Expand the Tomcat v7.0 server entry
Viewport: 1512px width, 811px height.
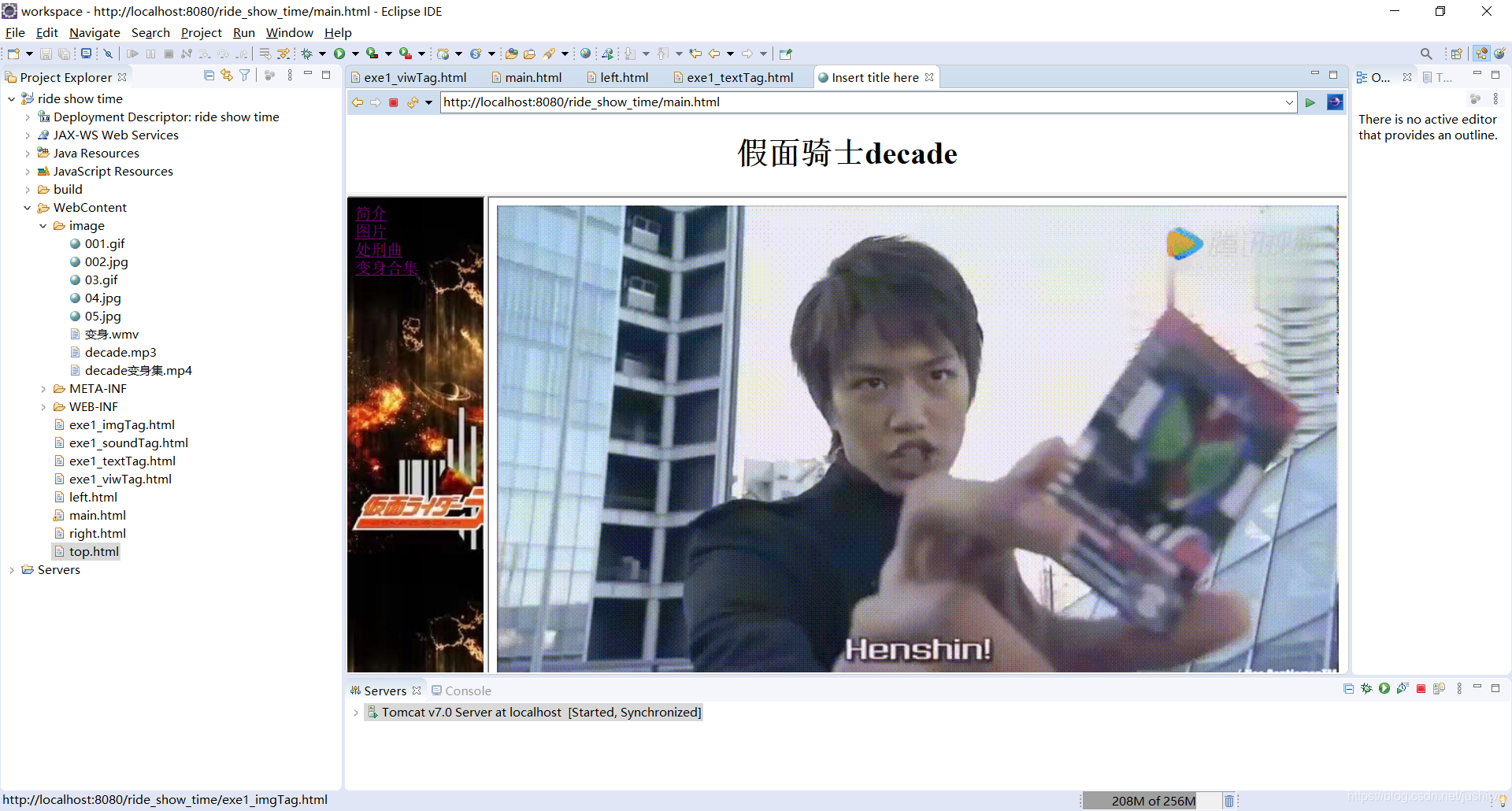(x=356, y=713)
